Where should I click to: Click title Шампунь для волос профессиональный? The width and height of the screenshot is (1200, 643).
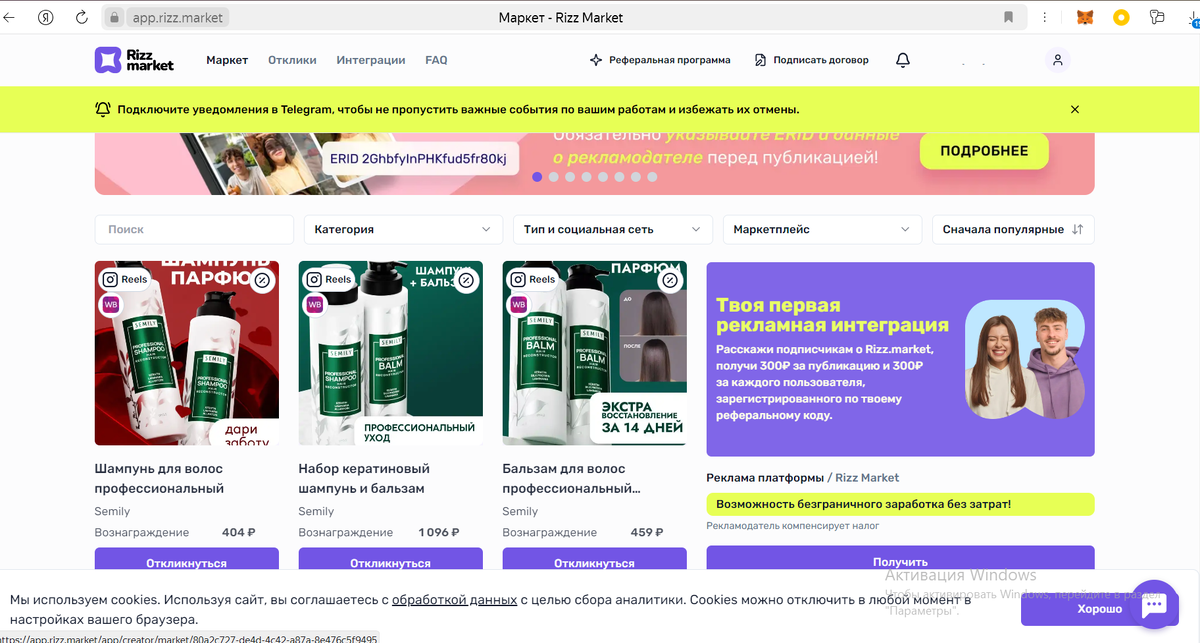tap(160, 478)
